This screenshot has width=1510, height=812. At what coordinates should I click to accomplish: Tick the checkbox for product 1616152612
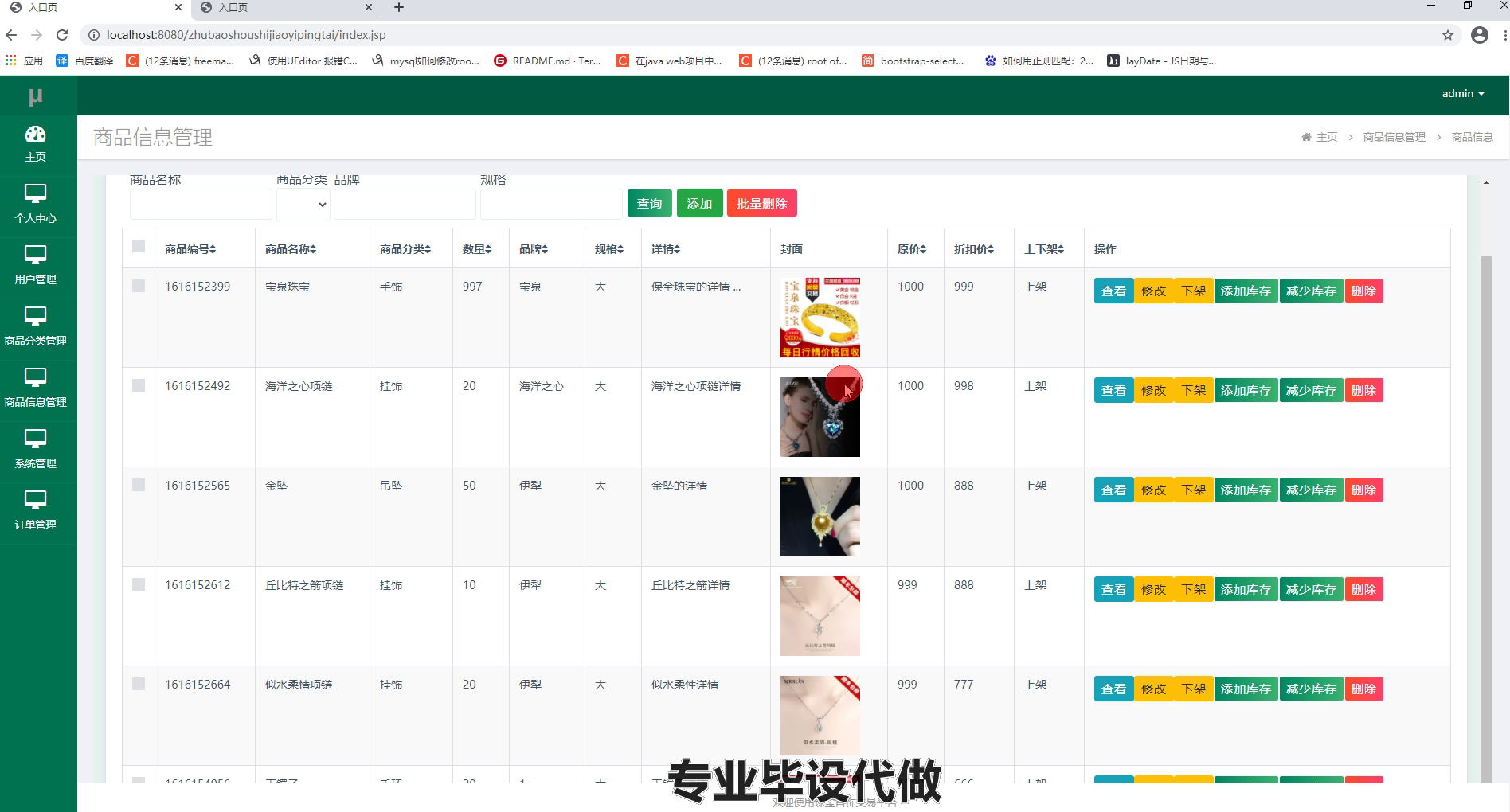point(139,584)
